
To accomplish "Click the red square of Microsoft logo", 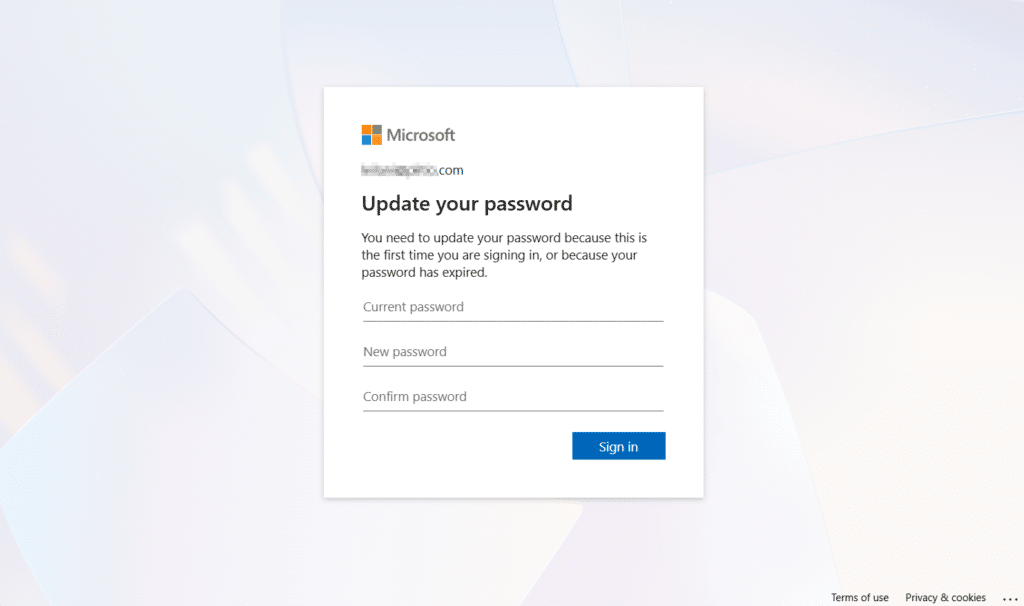I will [366, 129].
